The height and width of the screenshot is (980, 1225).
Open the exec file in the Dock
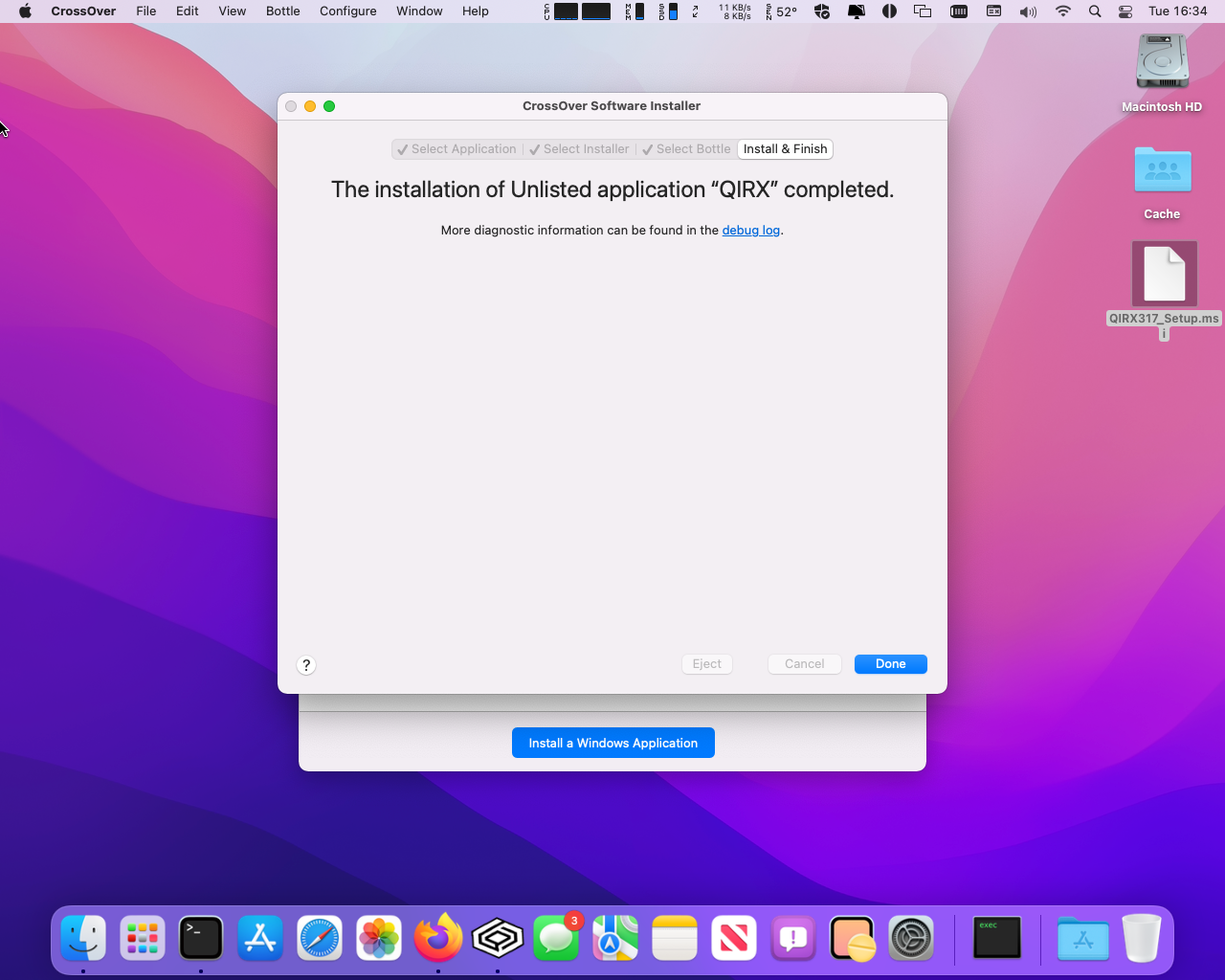click(997, 938)
